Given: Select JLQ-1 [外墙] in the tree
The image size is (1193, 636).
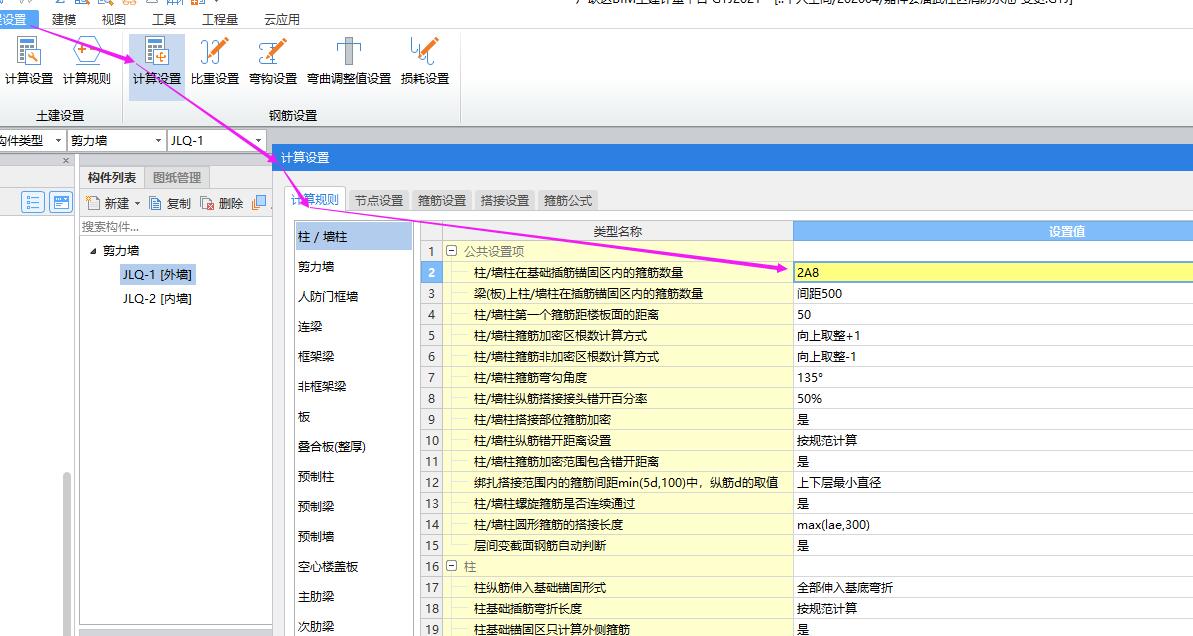Looking at the screenshot, I should pyautogui.click(x=157, y=275).
